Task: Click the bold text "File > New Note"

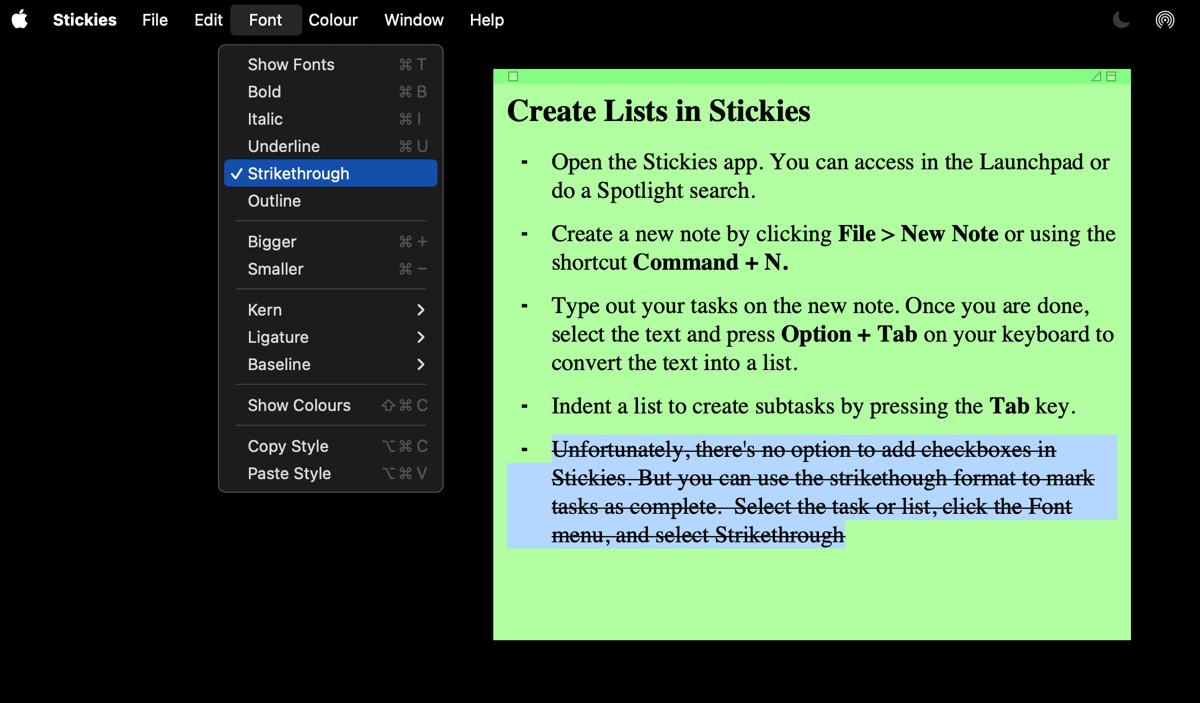Action: (x=918, y=234)
